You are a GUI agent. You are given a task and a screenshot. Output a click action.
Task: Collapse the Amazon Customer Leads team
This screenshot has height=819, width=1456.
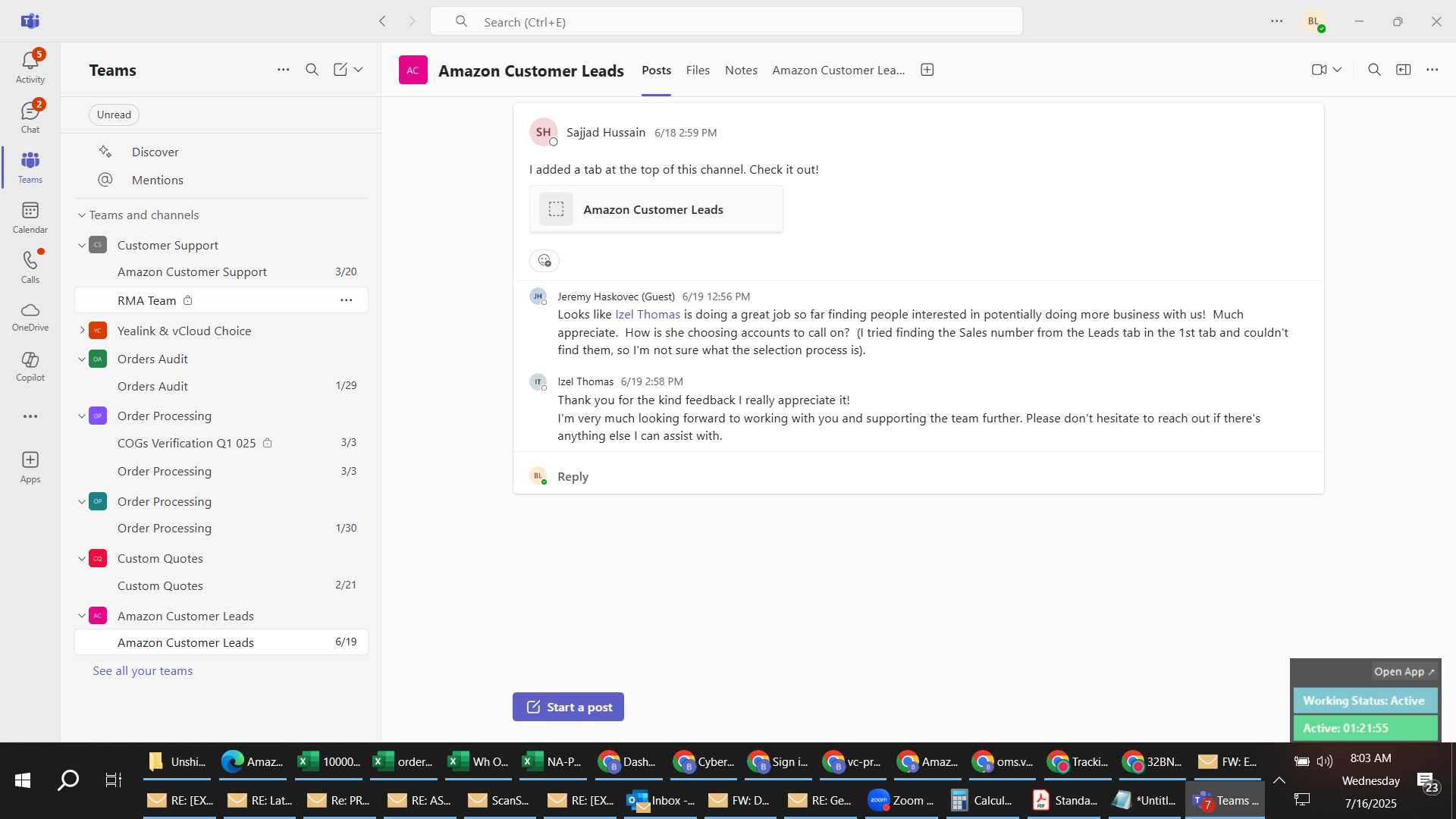[82, 616]
